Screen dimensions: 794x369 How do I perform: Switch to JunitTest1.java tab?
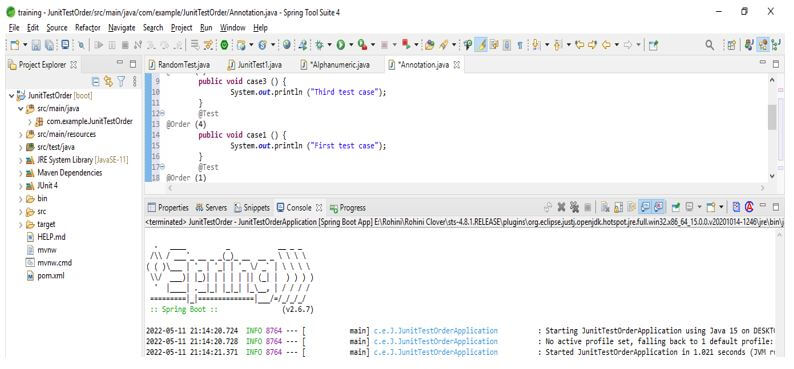[255, 65]
